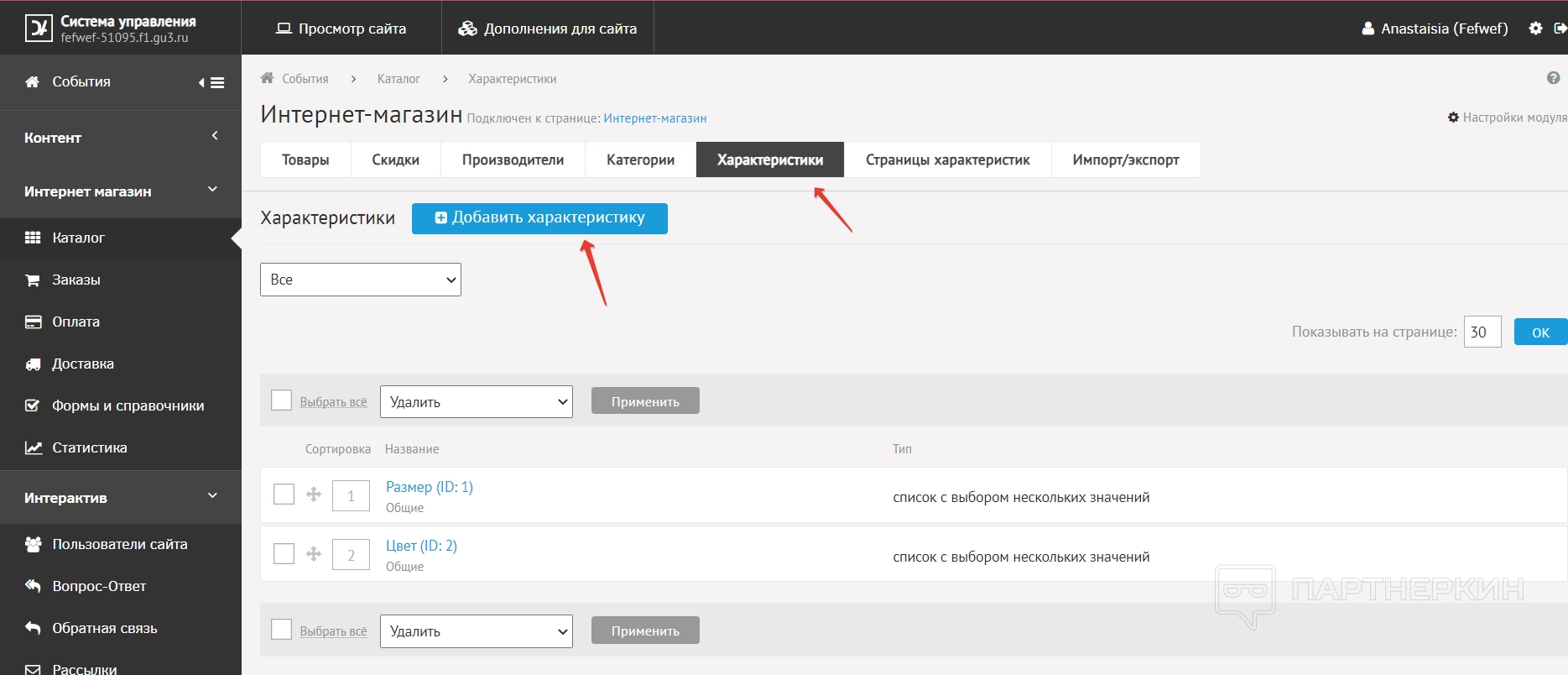Open the top Удалить action dropdown
The width and height of the screenshot is (1568, 675).
476,402
